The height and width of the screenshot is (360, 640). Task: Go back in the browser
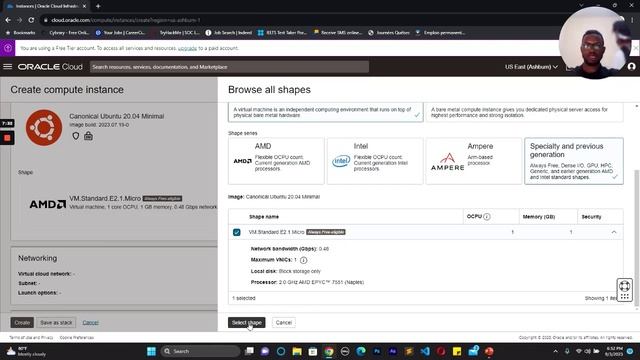[8, 20]
